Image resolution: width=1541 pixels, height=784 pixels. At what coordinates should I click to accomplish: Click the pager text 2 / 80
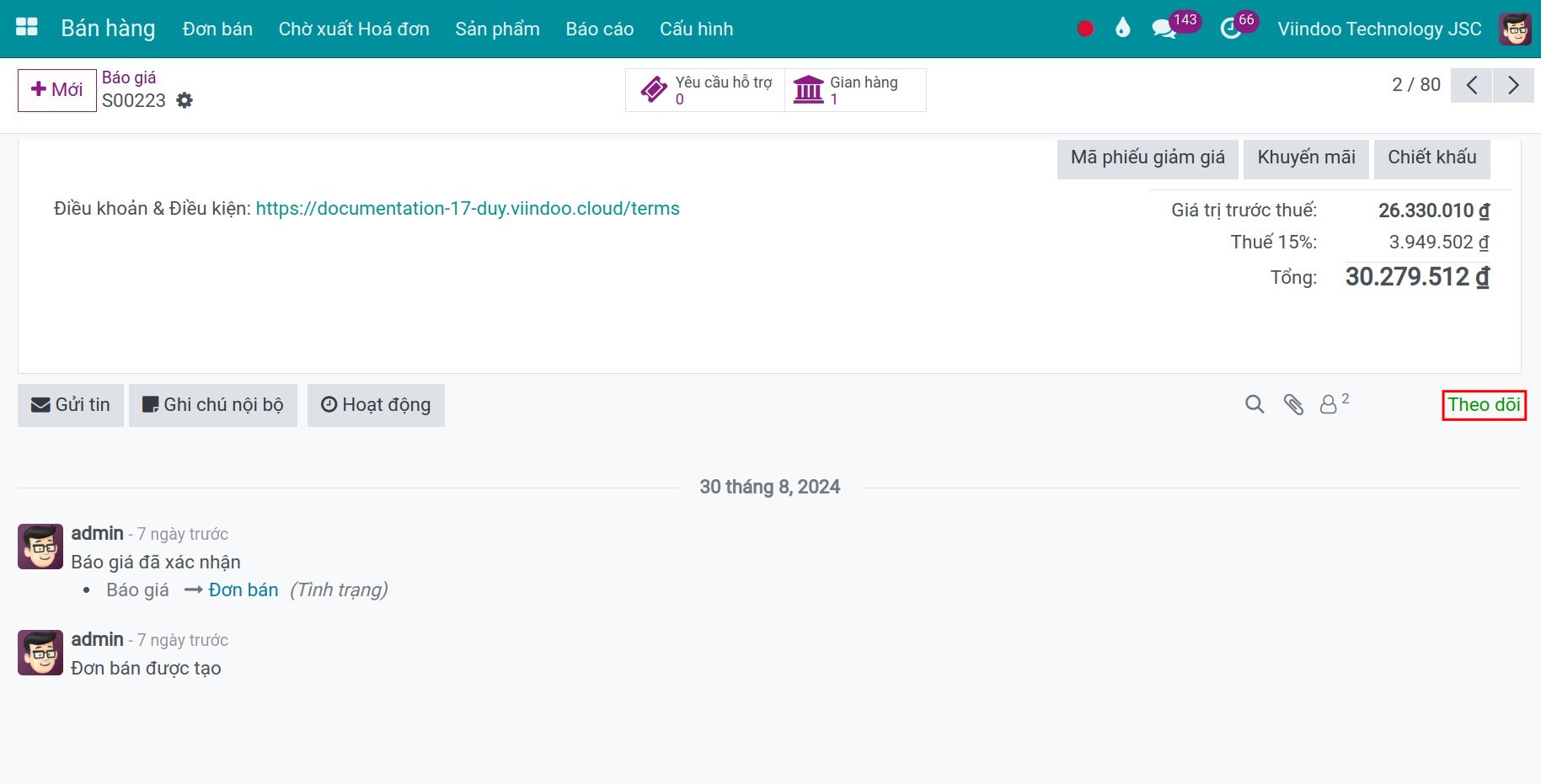1416,85
